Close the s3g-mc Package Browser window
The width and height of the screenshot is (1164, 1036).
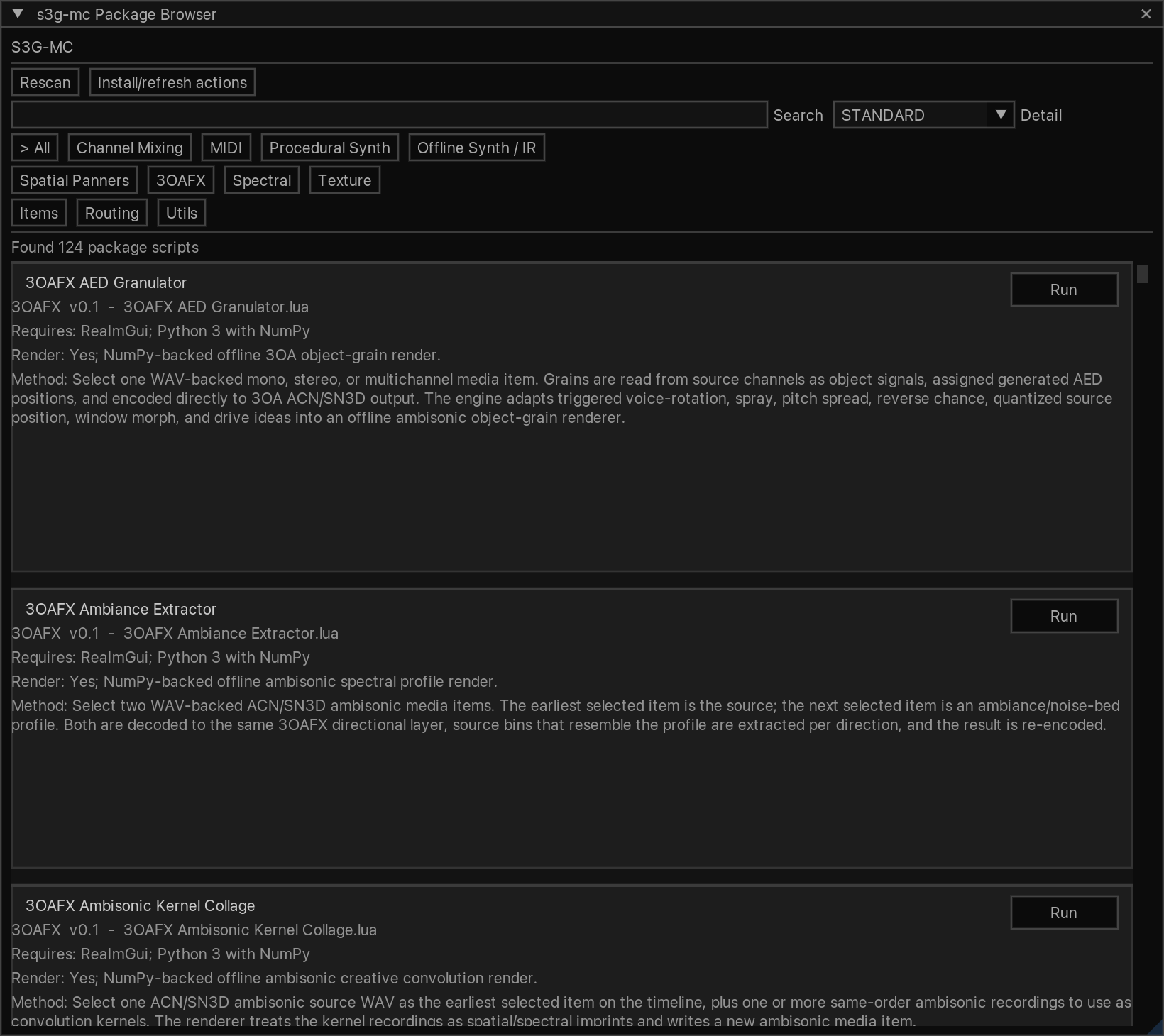(x=1146, y=14)
